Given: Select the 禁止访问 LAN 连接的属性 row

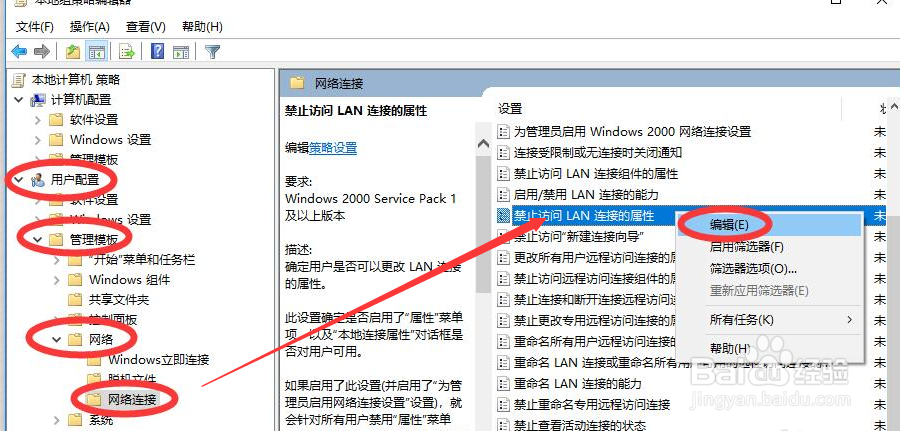Looking at the screenshot, I should coord(584,216).
